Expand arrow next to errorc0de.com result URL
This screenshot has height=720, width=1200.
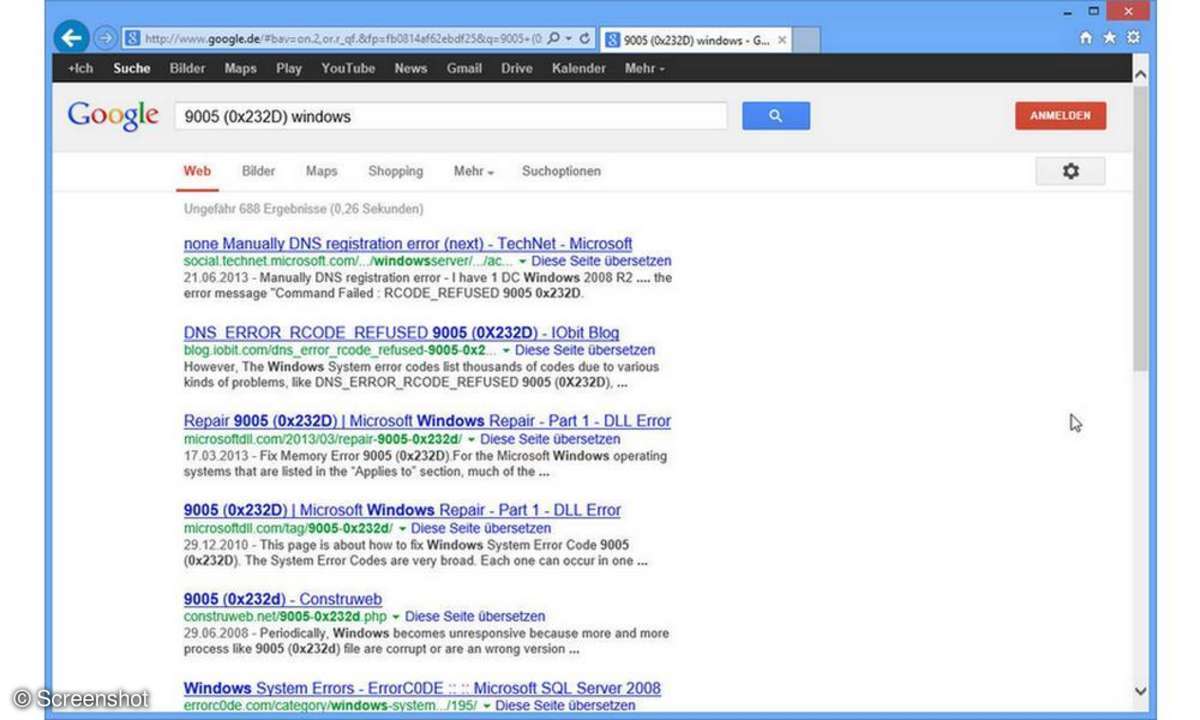coord(486,706)
